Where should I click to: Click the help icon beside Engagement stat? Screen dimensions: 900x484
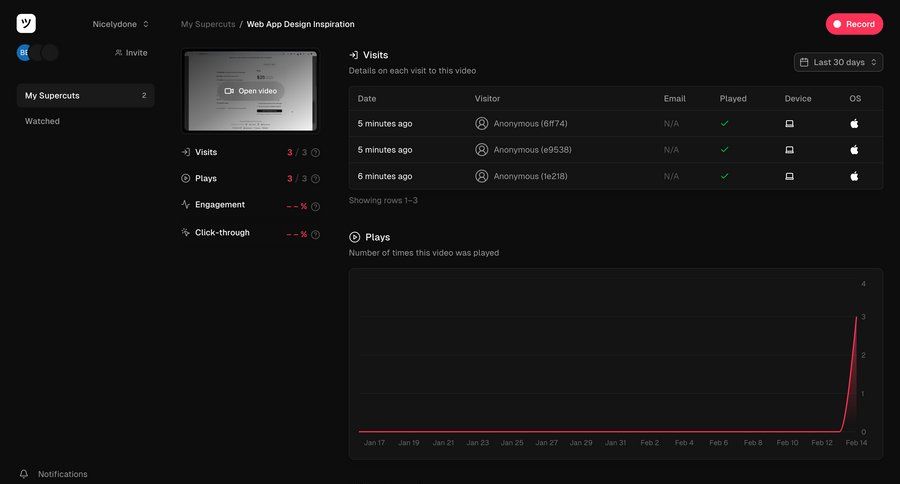click(x=315, y=207)
